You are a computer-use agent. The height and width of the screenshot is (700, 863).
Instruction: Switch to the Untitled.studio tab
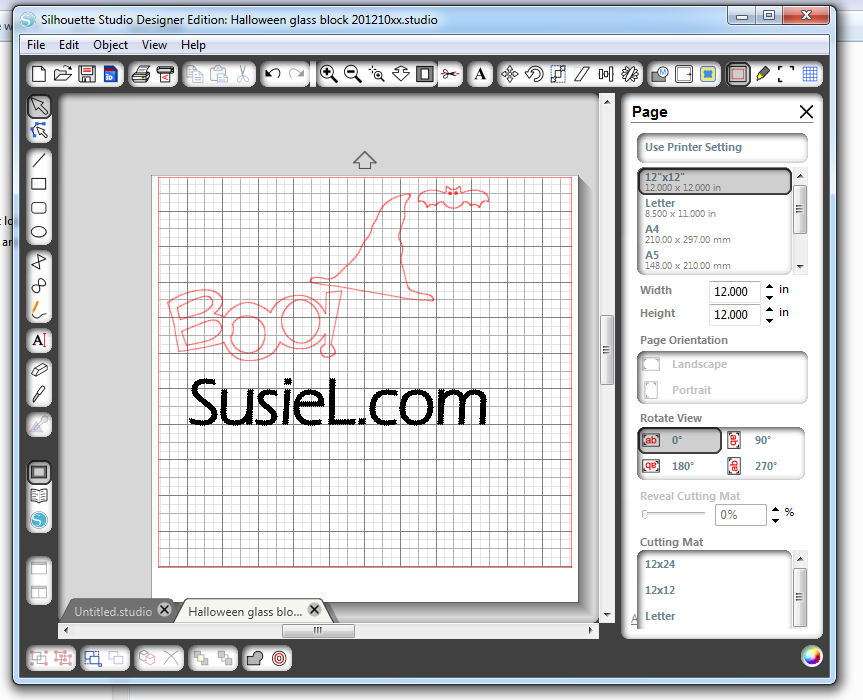(x=113, y=611)
